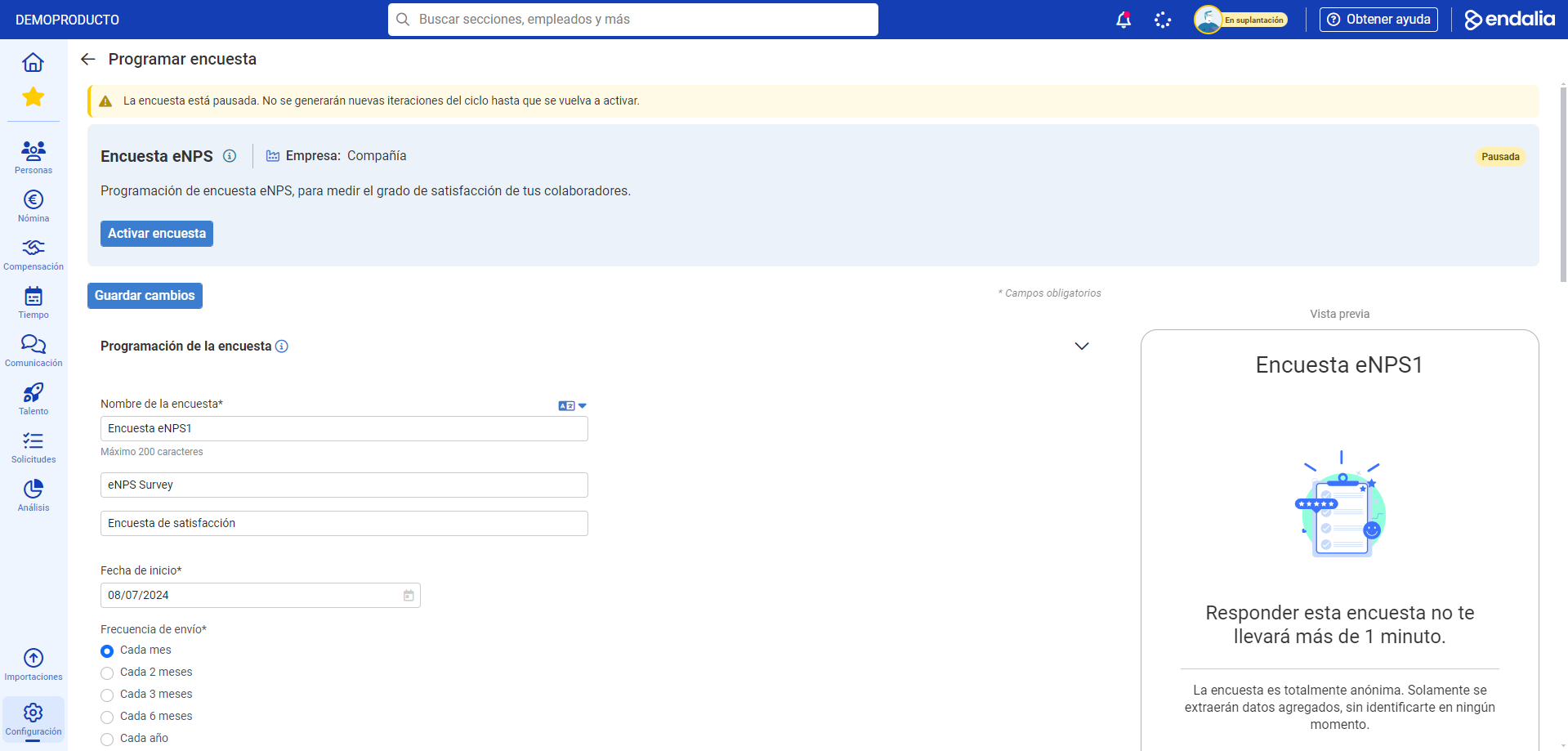The height and width of the screenshot is (751, 1568).
Task: Click the Campos obligatorios note
Action: click(x=1050, y=293)
